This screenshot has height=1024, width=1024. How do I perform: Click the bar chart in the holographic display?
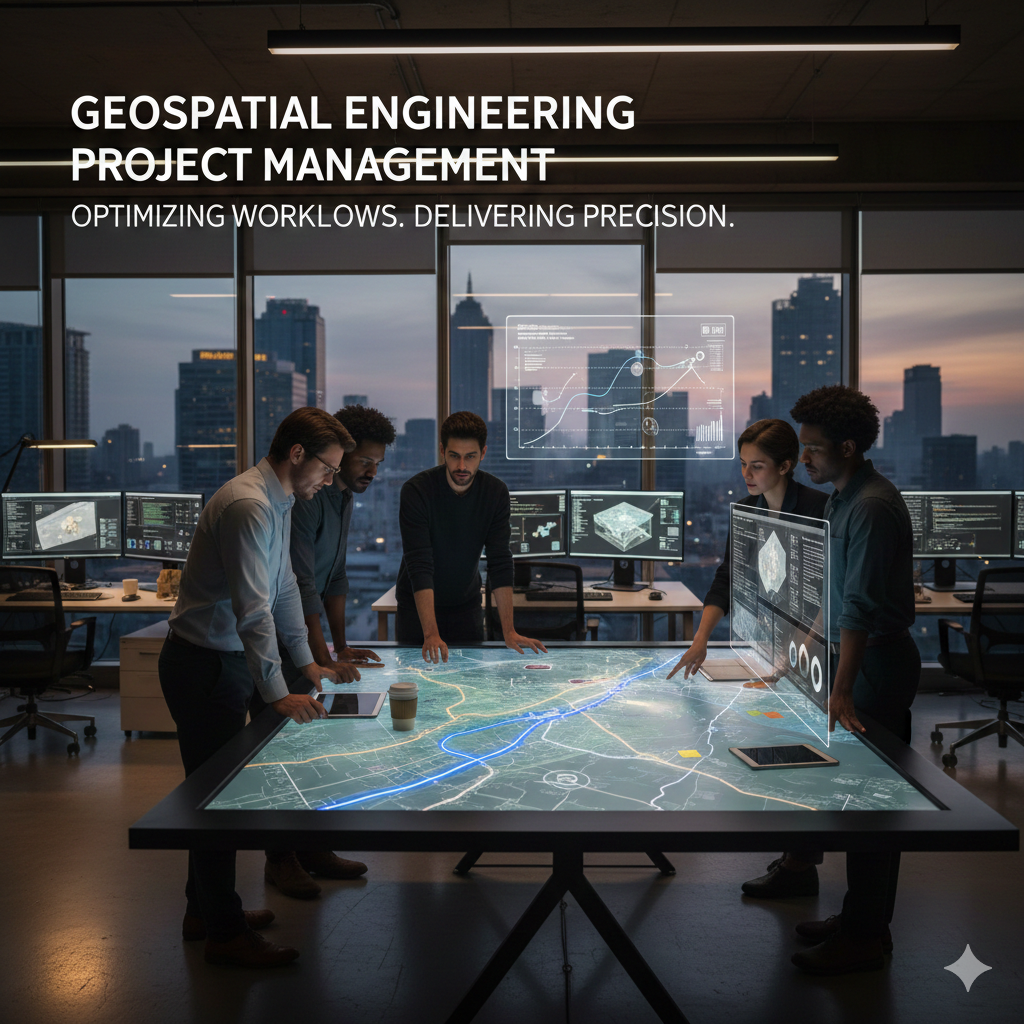708,431
